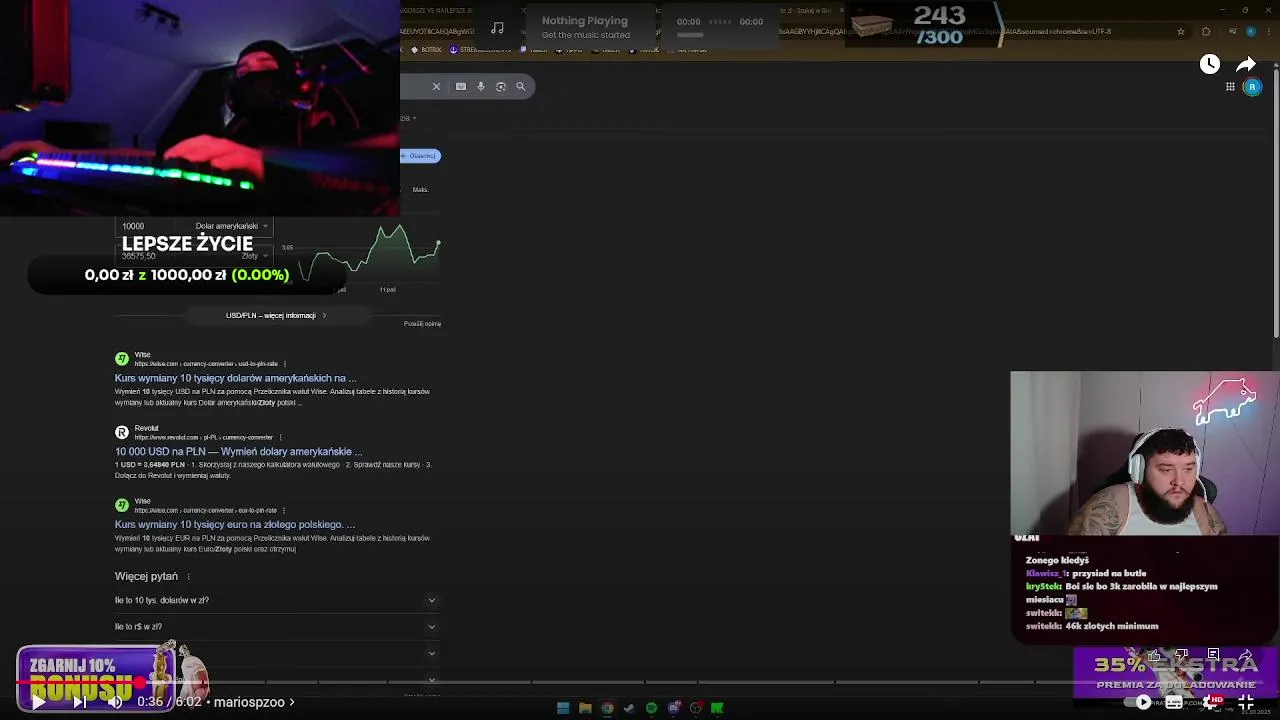The image size is (1280, 720).
Task: Select the highlighted blue filter chip
Action: pyautogui.click(x=421, y=156)
